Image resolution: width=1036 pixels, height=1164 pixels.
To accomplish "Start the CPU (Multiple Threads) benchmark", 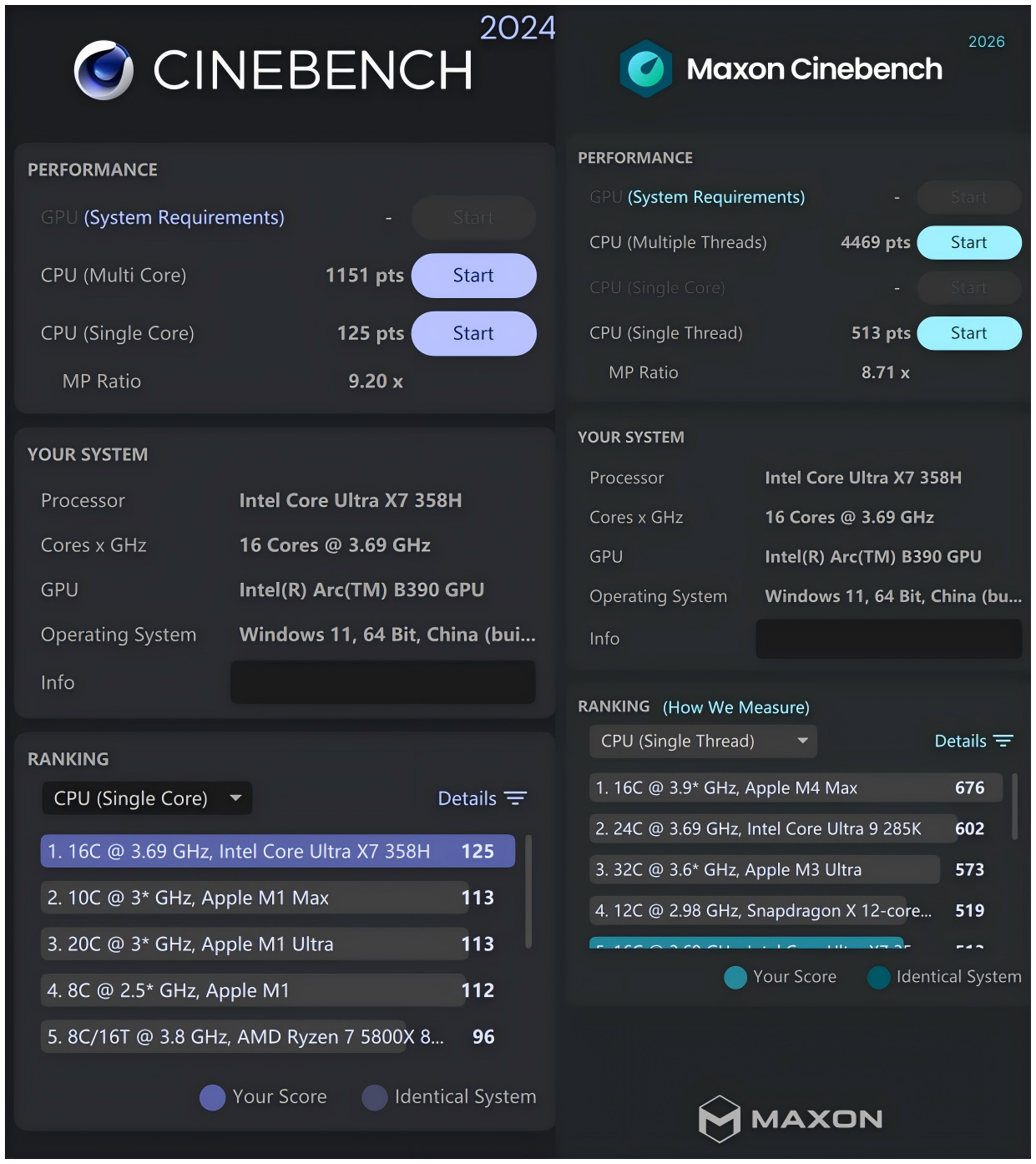I will click(968, 242).
